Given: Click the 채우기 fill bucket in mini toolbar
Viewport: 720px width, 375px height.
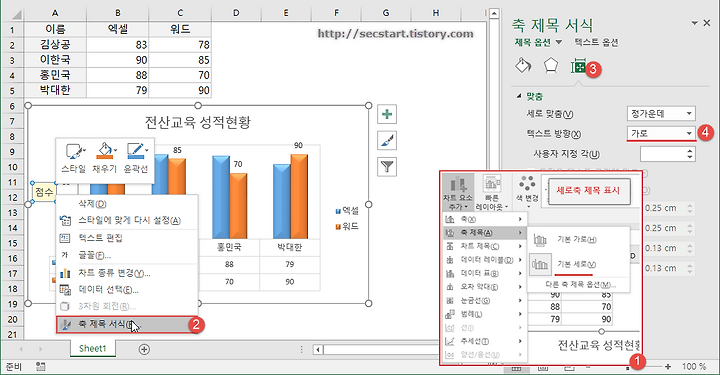Looking at the screenshot, I should pos(105,158).
